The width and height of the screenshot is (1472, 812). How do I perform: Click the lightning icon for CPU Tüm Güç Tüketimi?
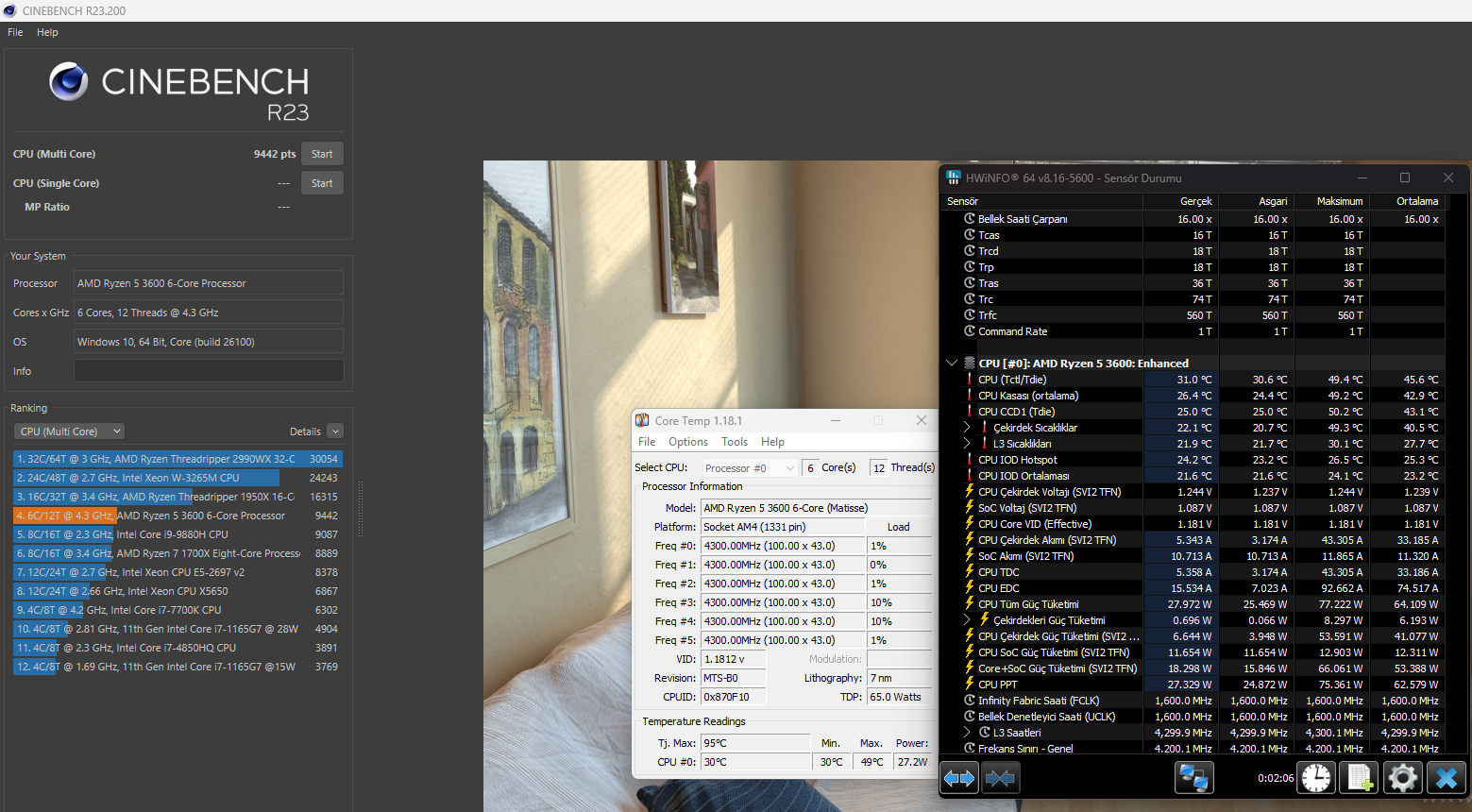969,604
